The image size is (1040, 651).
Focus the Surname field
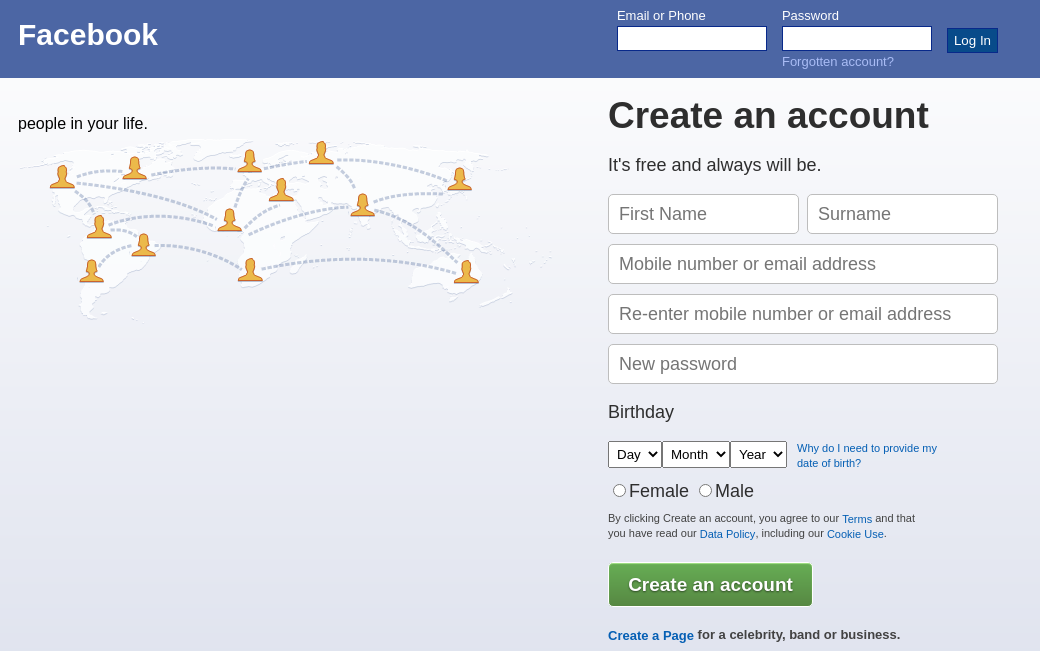point(902,214)
